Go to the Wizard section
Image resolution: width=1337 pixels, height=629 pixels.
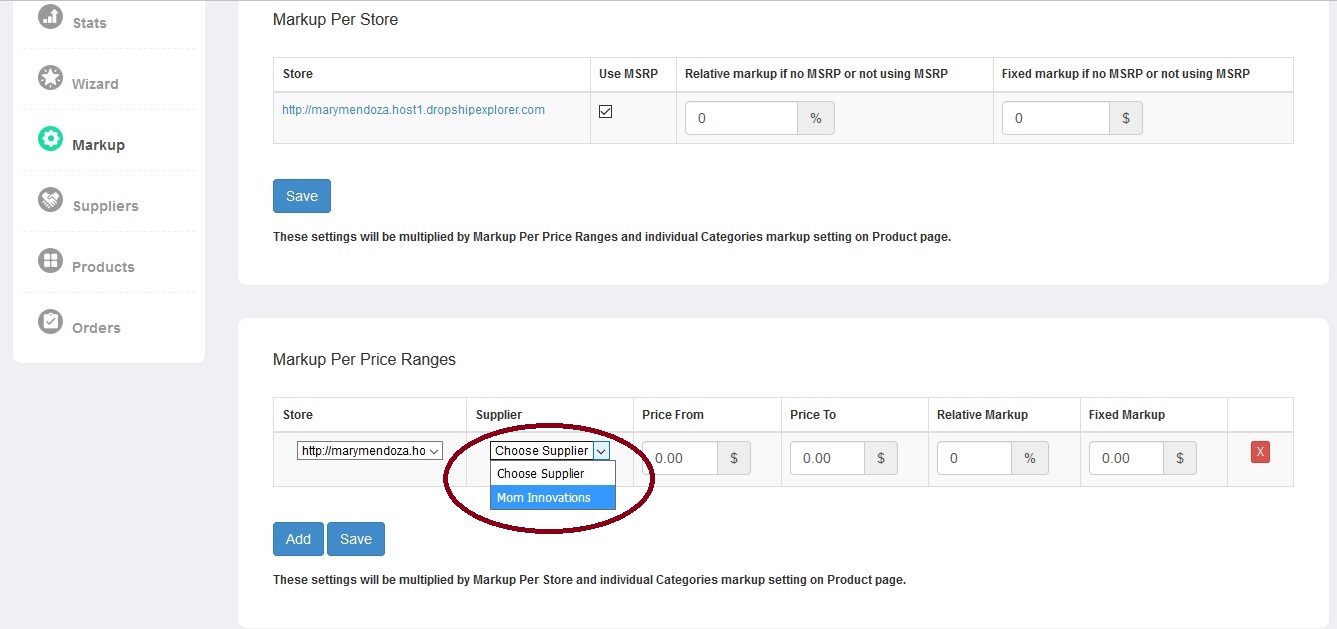point(95,84)
